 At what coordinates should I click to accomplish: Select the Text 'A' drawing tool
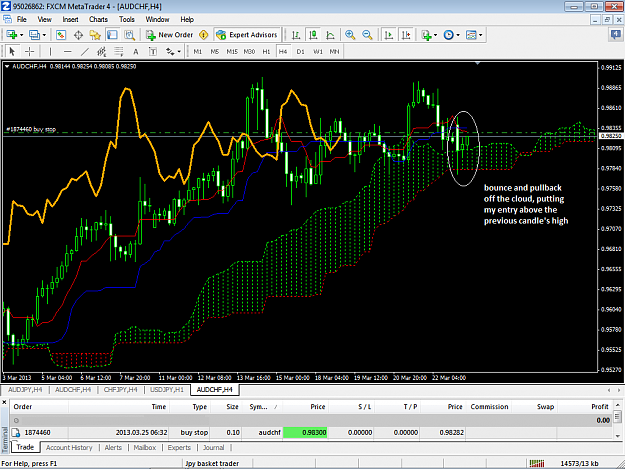click(x=136, y=51)
